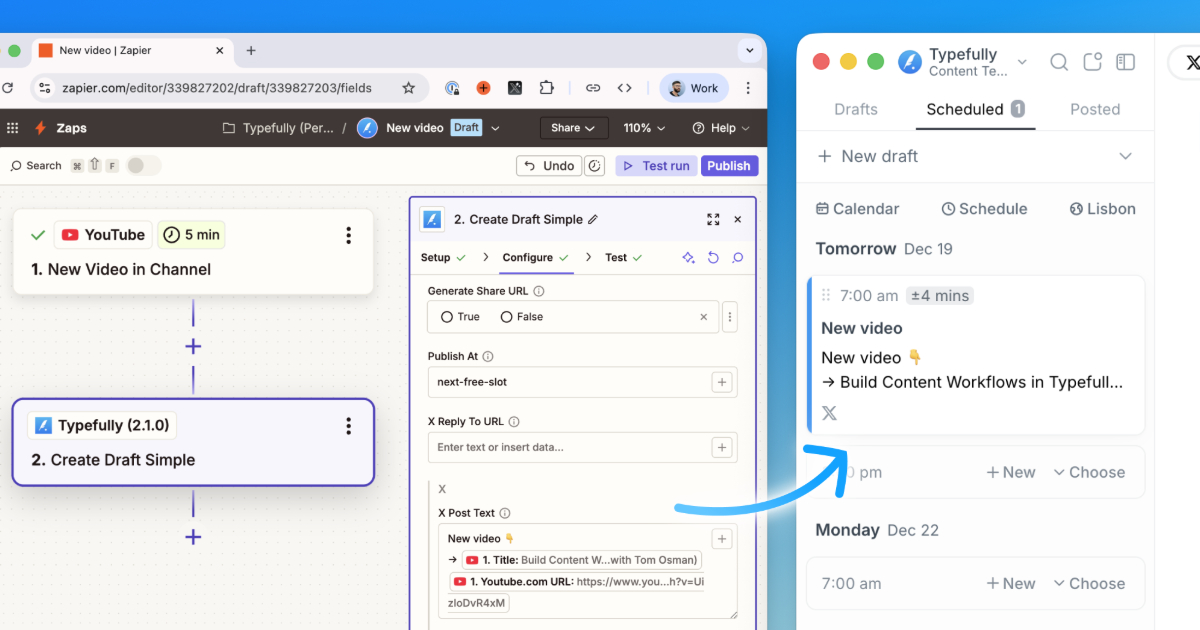Open the 110% zoom dropdown
1200x630 pixels.
644,128
